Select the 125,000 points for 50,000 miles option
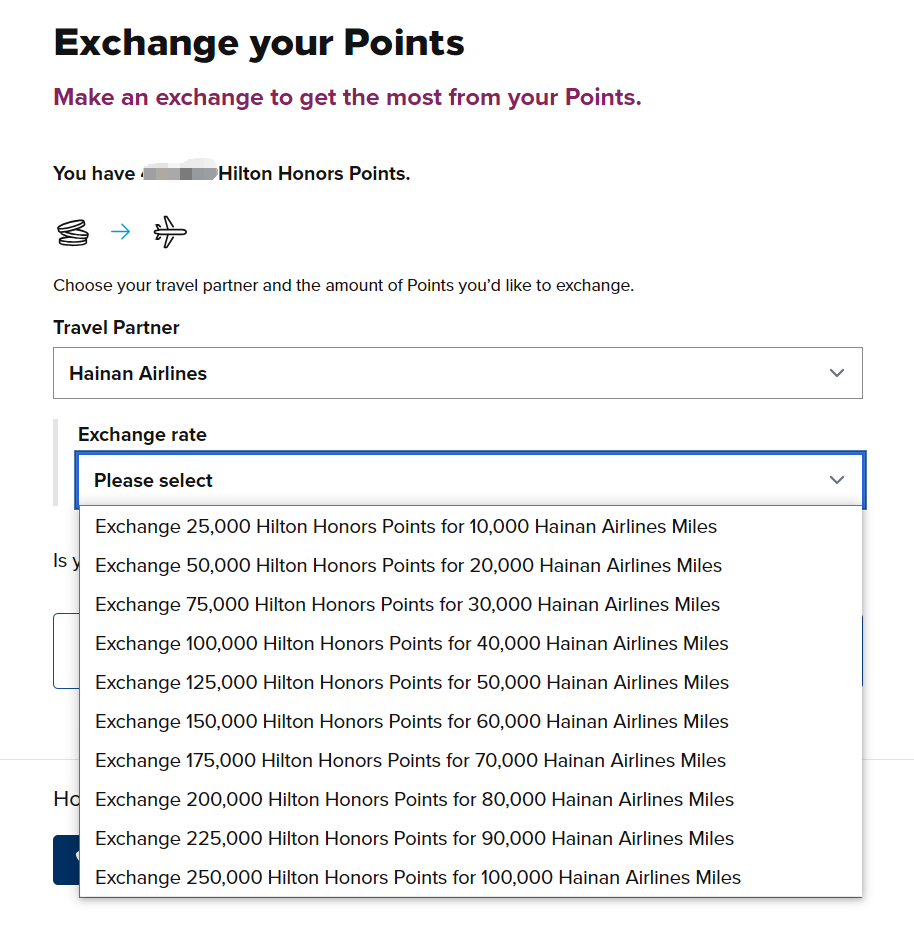 (471, 682)
